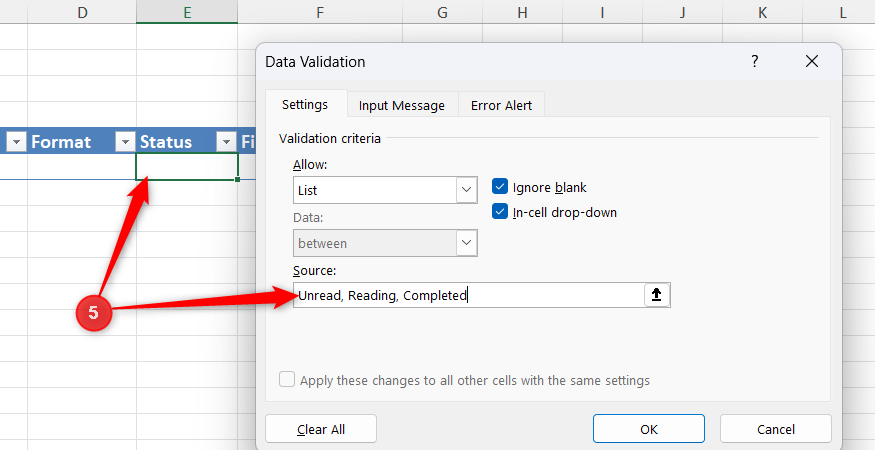This screenshot has width=875, height=450.
Task: Toggle the Ignore blank checkbox
Action: coord(500,186)
